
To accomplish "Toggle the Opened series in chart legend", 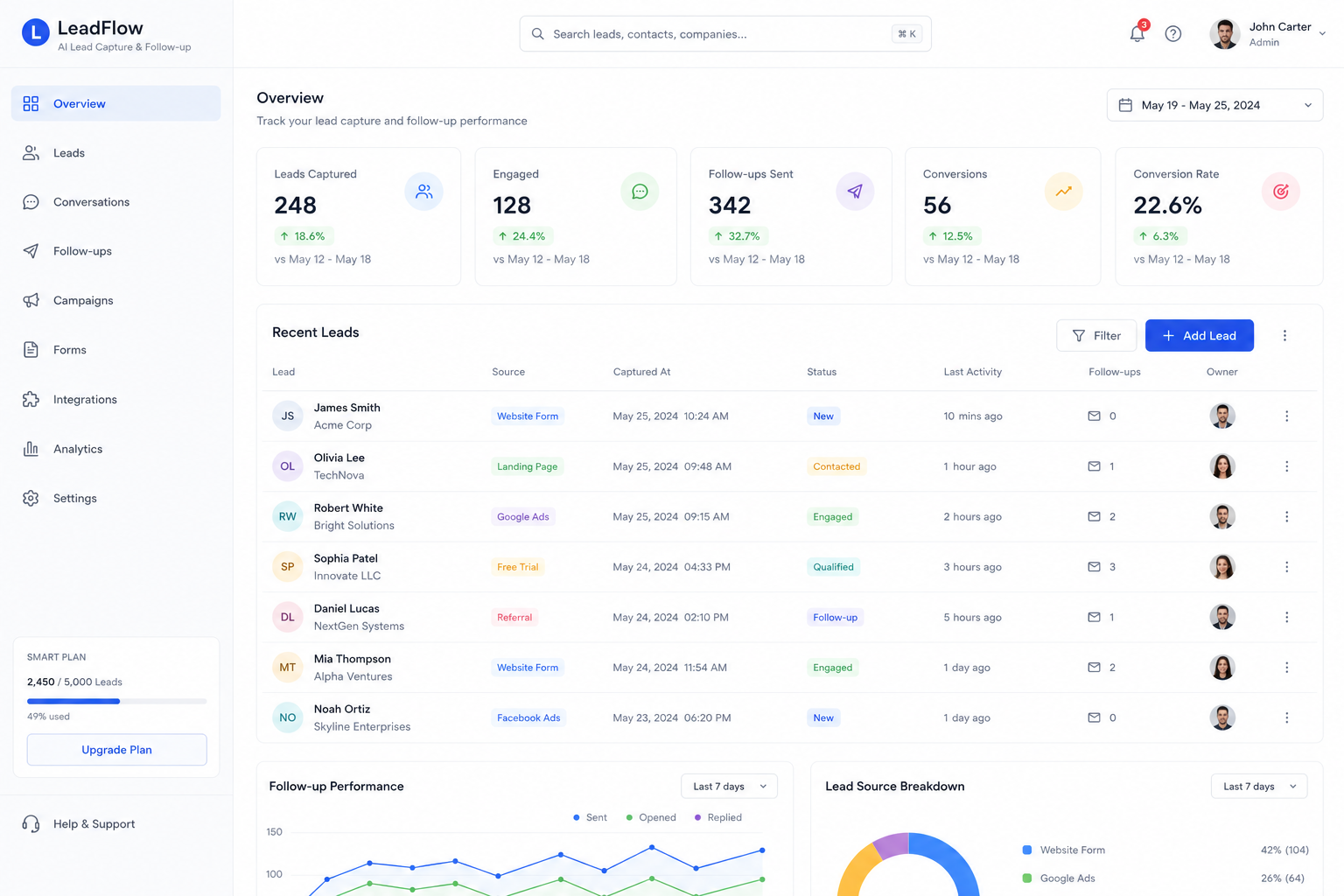I will coord(651,817).
